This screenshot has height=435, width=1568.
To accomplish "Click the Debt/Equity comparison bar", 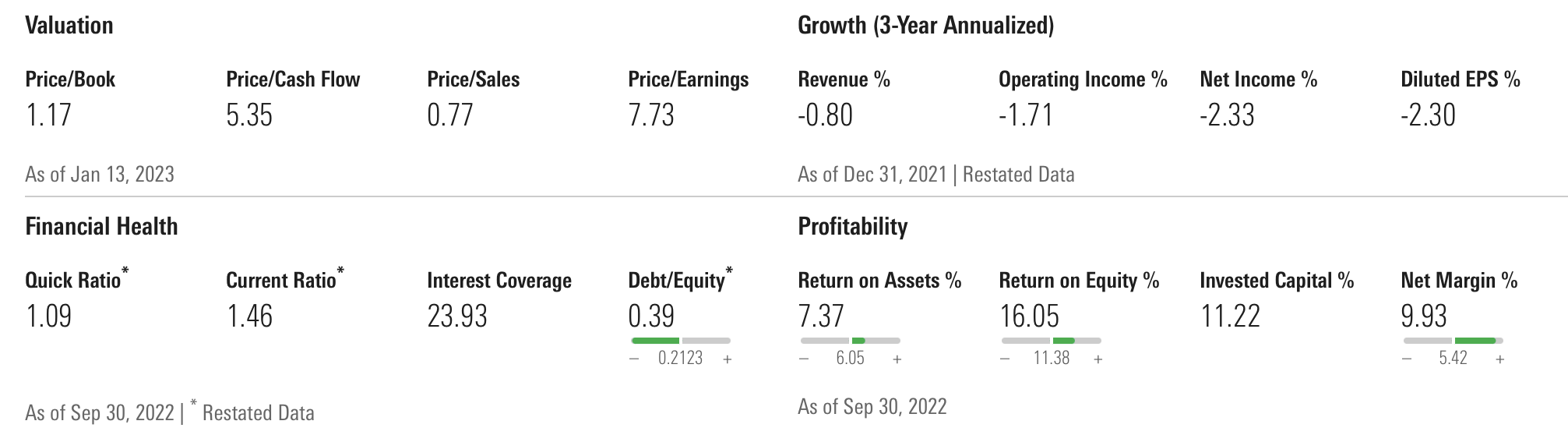I will (681, 341).
